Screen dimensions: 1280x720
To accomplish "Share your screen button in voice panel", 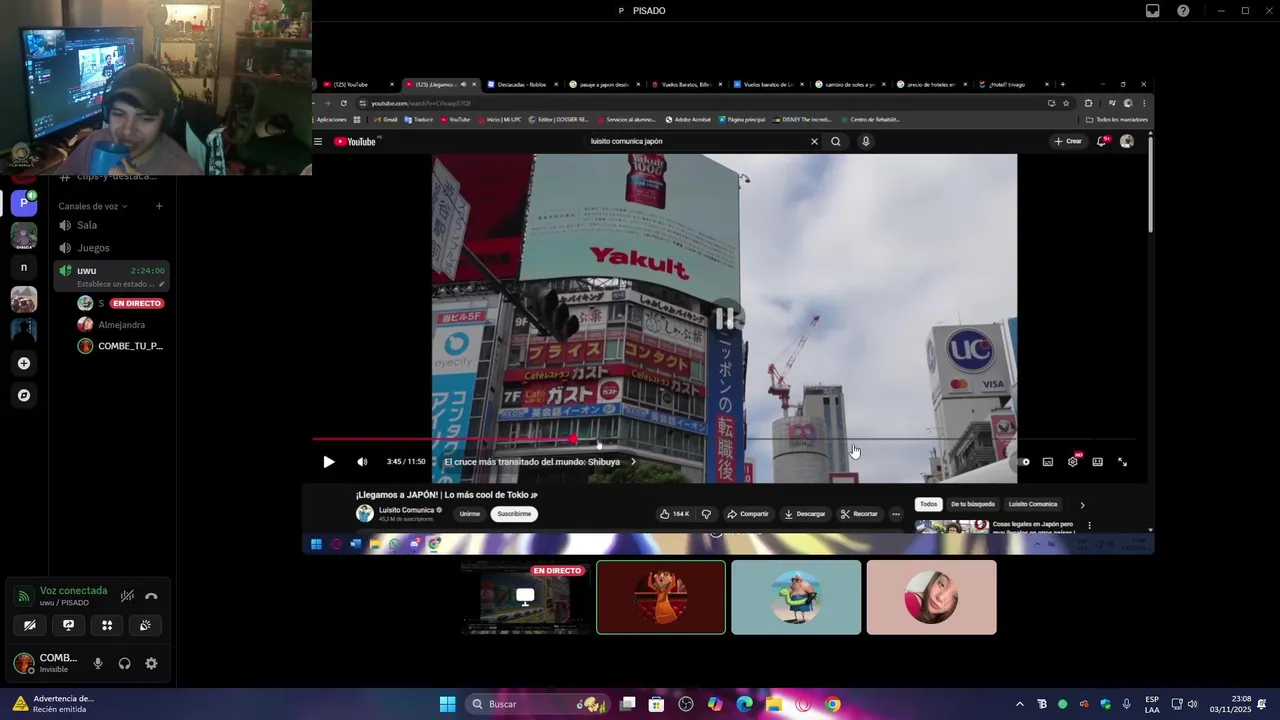I will (x=68, y=625).
